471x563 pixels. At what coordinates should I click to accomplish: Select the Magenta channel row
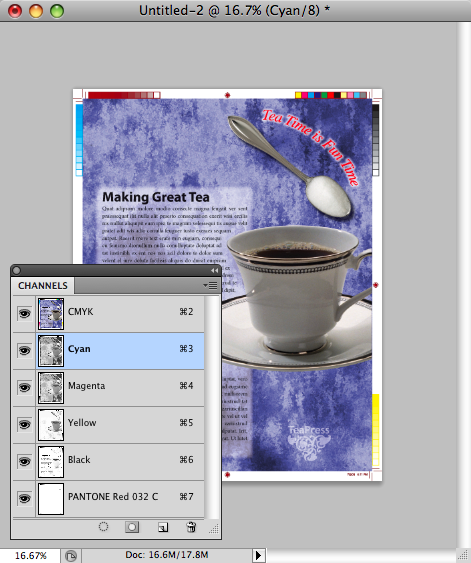120,388
